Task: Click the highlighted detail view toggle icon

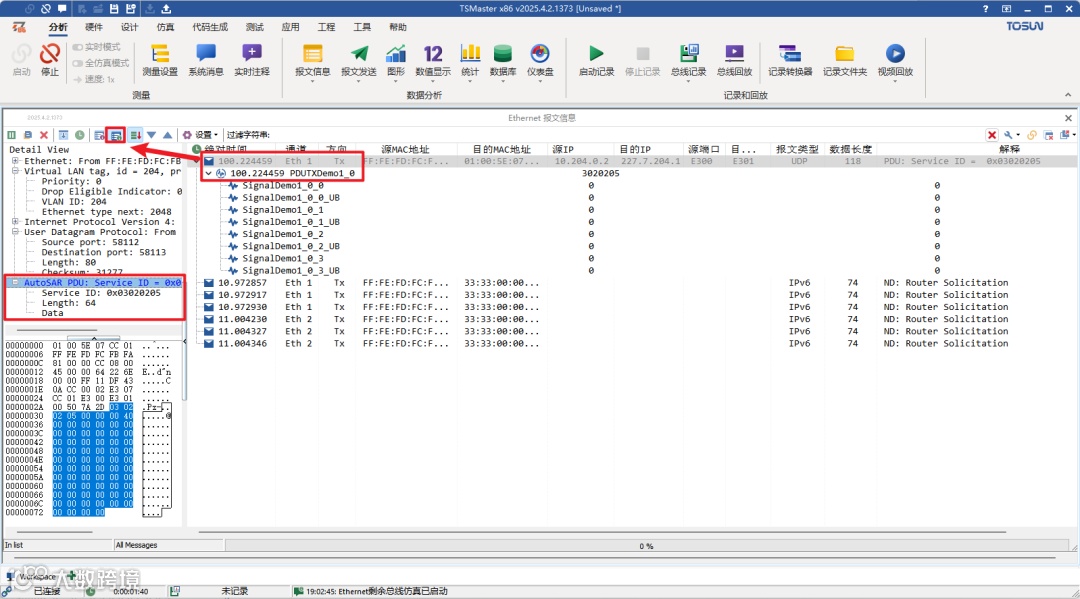Action: (x=116, y=135)
